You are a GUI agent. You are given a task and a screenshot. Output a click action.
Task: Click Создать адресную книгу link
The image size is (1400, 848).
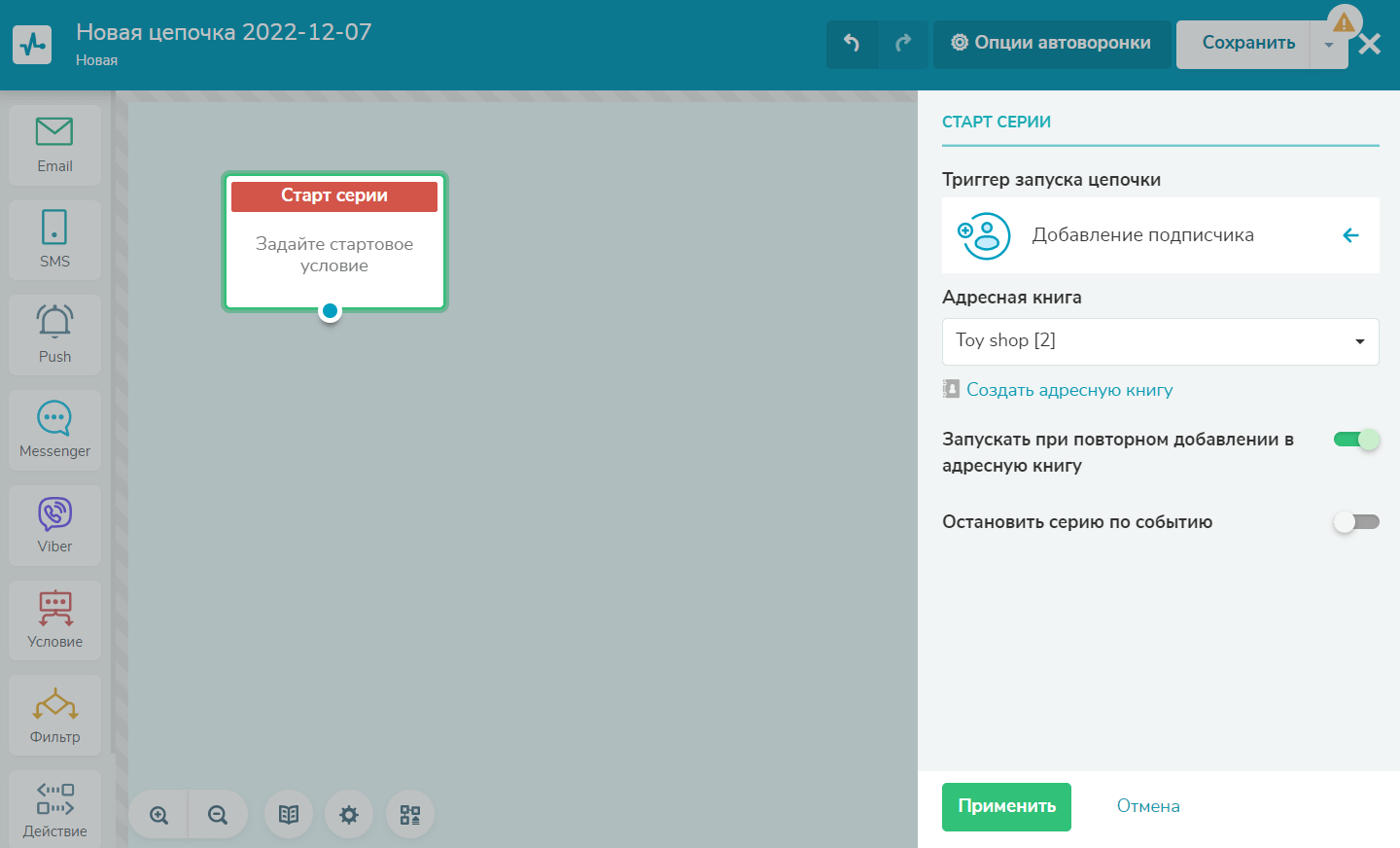pos(1069,390)
